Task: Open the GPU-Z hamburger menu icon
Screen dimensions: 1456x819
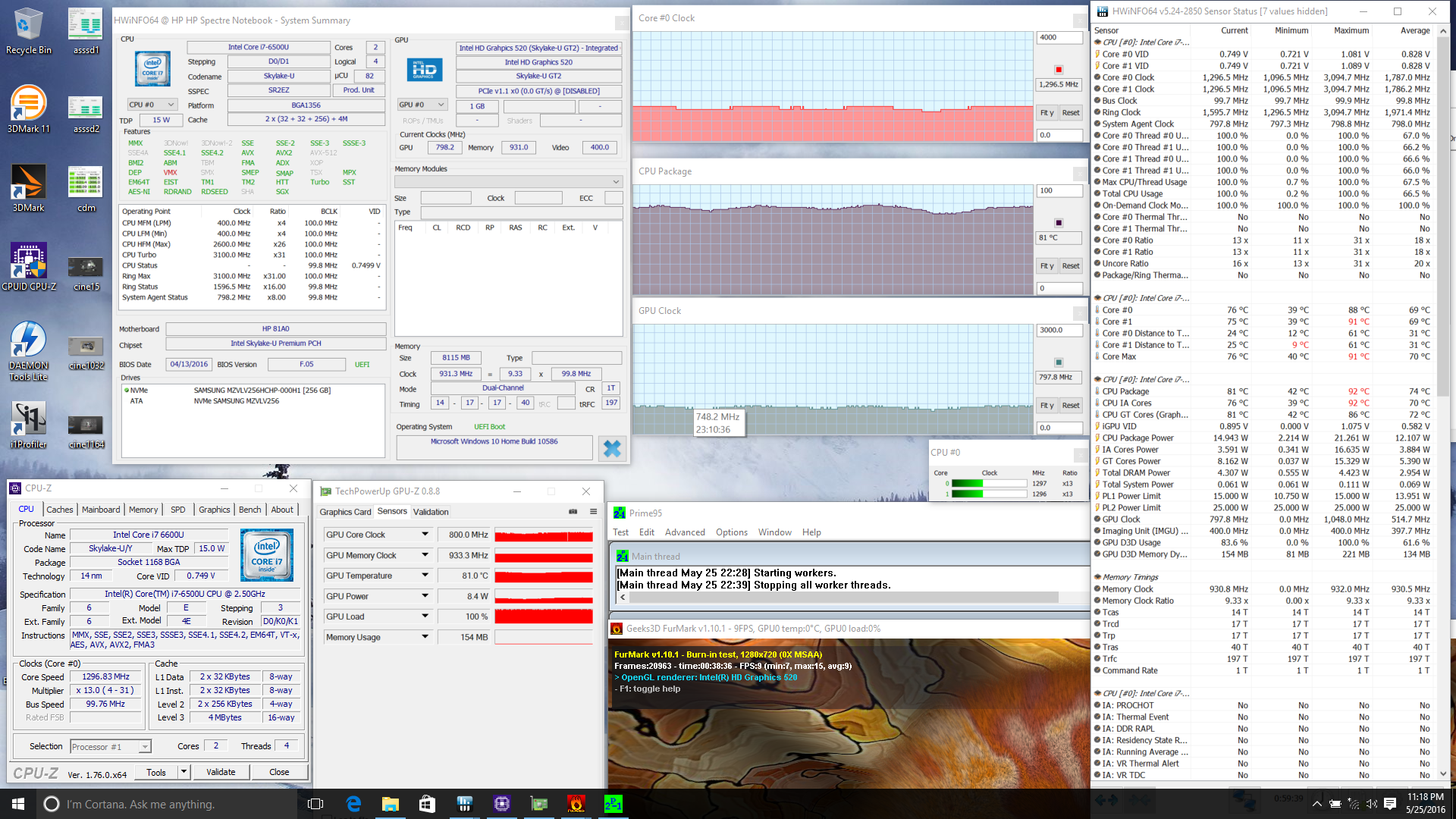Action: [593, 512]
